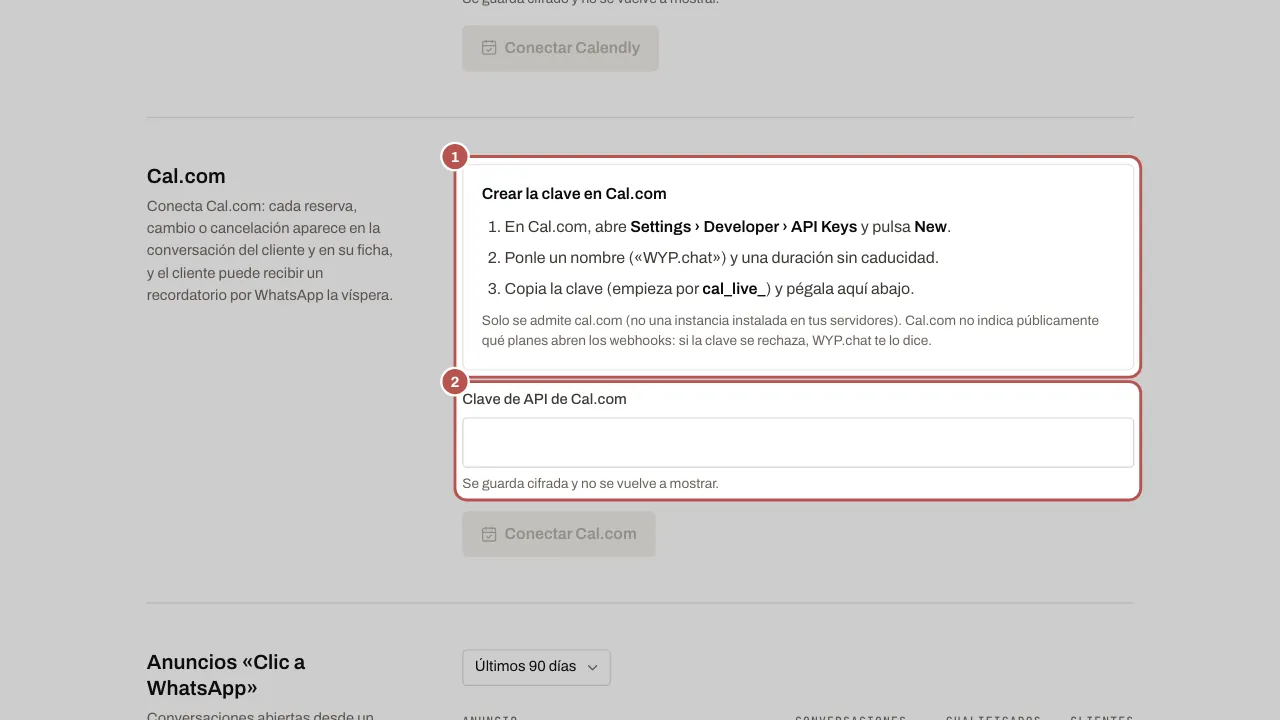Click the Anuncios «Clic a WhatsApp» heading
Image resolution: width=1280 pixels, height=720 pixels.
(226, 675)
